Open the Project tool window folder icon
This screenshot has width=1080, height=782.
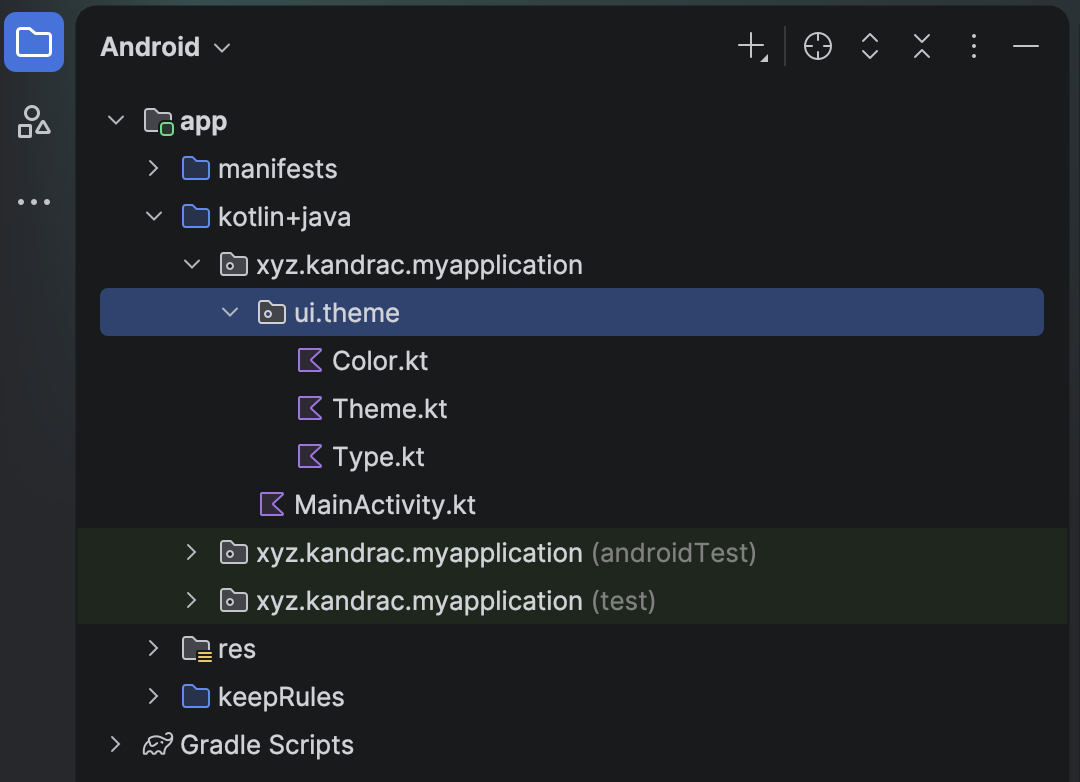pos(34,42)
